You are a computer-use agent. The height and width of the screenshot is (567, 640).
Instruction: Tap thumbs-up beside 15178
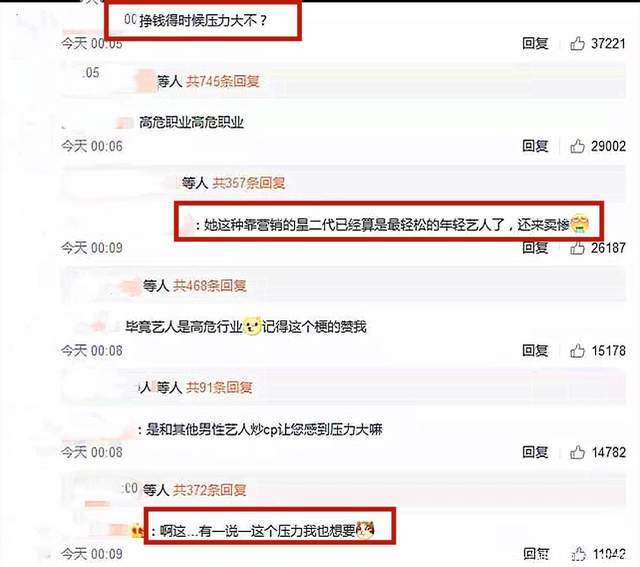(577, 350)
